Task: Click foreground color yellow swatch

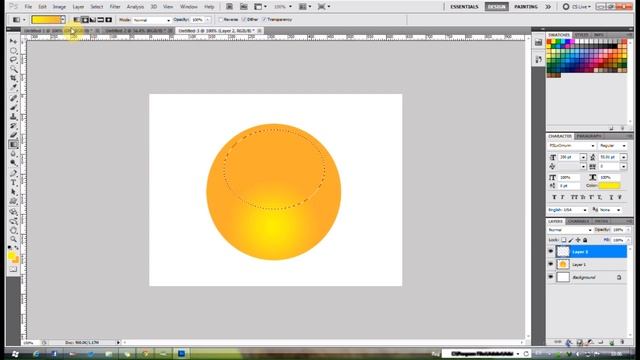Action: point(11,256)
